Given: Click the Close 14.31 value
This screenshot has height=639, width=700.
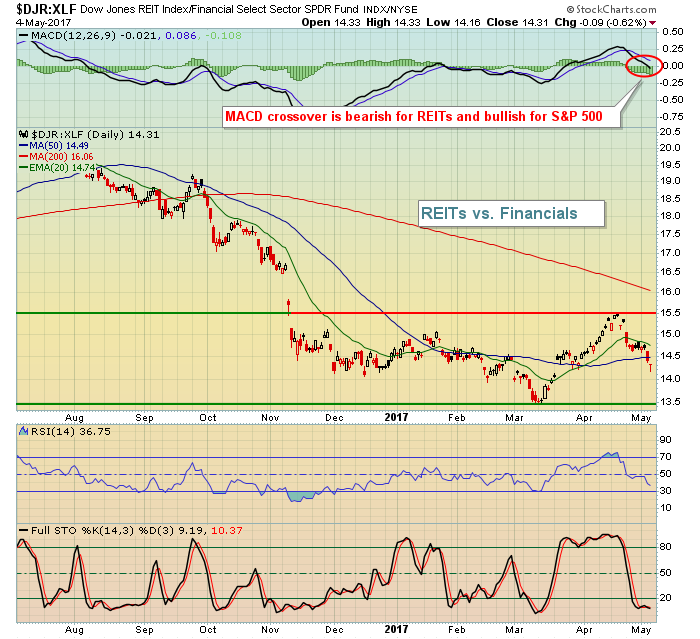Looking at the screenshot, I should coord(517,22).
